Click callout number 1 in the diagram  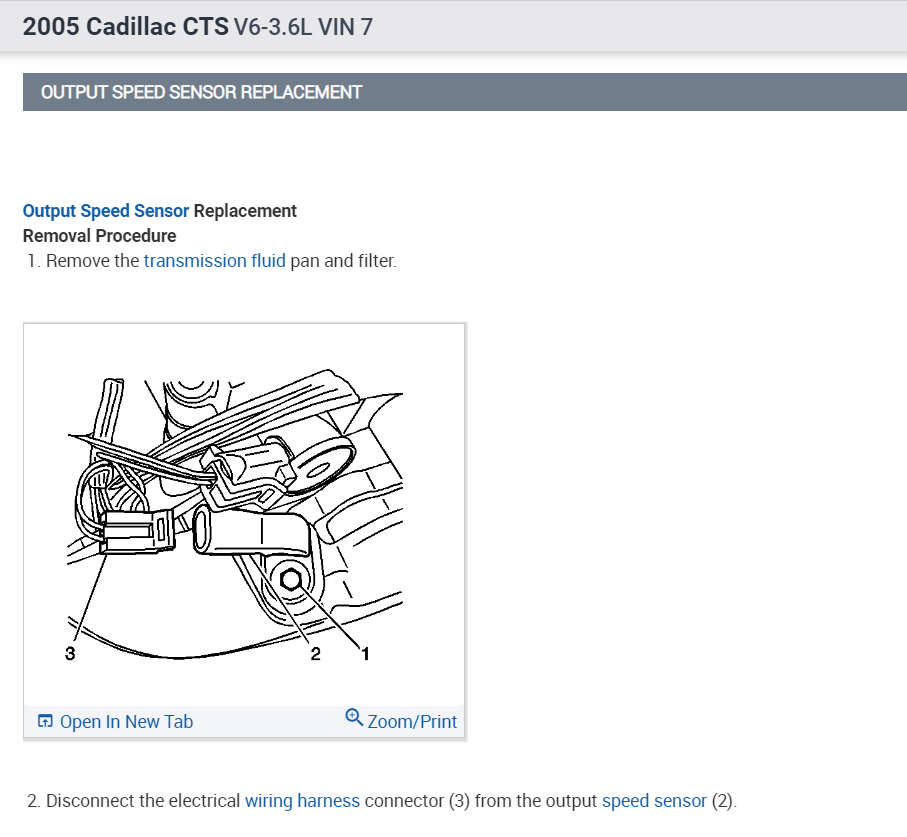(365, 654)
